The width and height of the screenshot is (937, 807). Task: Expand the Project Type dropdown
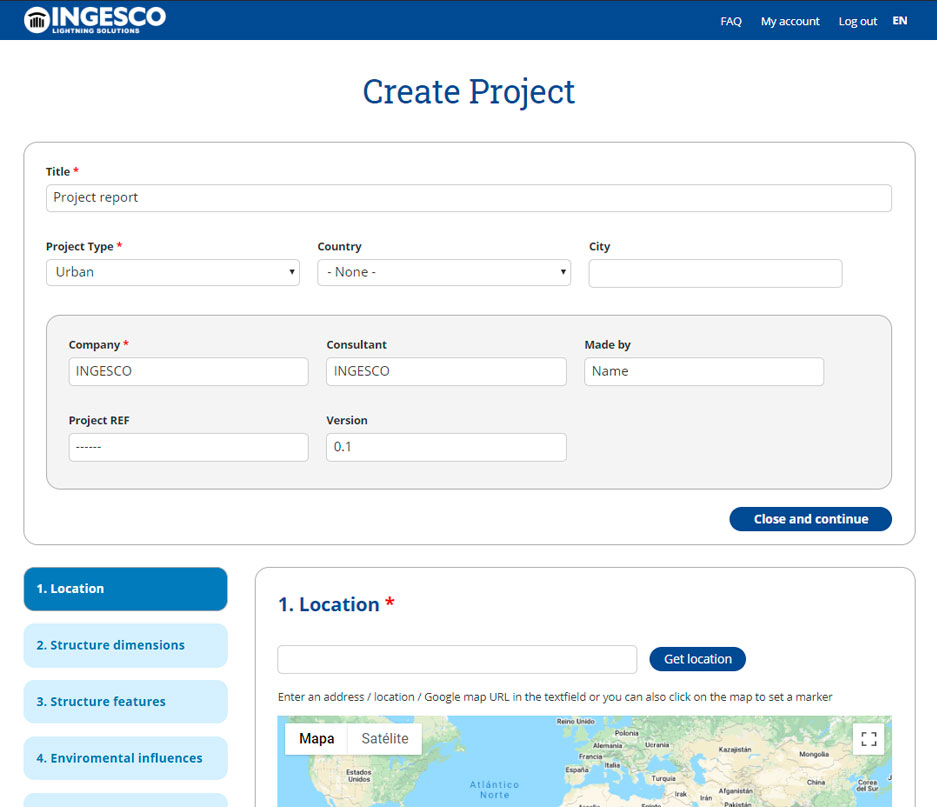click(172, 272)
